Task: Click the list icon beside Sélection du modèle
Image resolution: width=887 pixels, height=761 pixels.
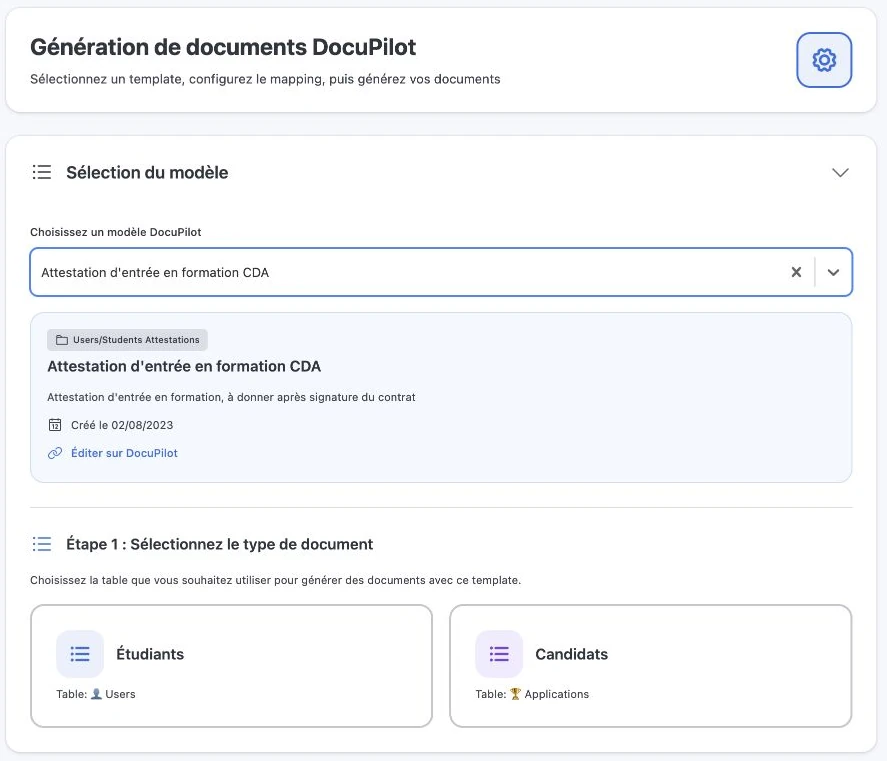Action: pyautogui.click(x=42, y=172)
